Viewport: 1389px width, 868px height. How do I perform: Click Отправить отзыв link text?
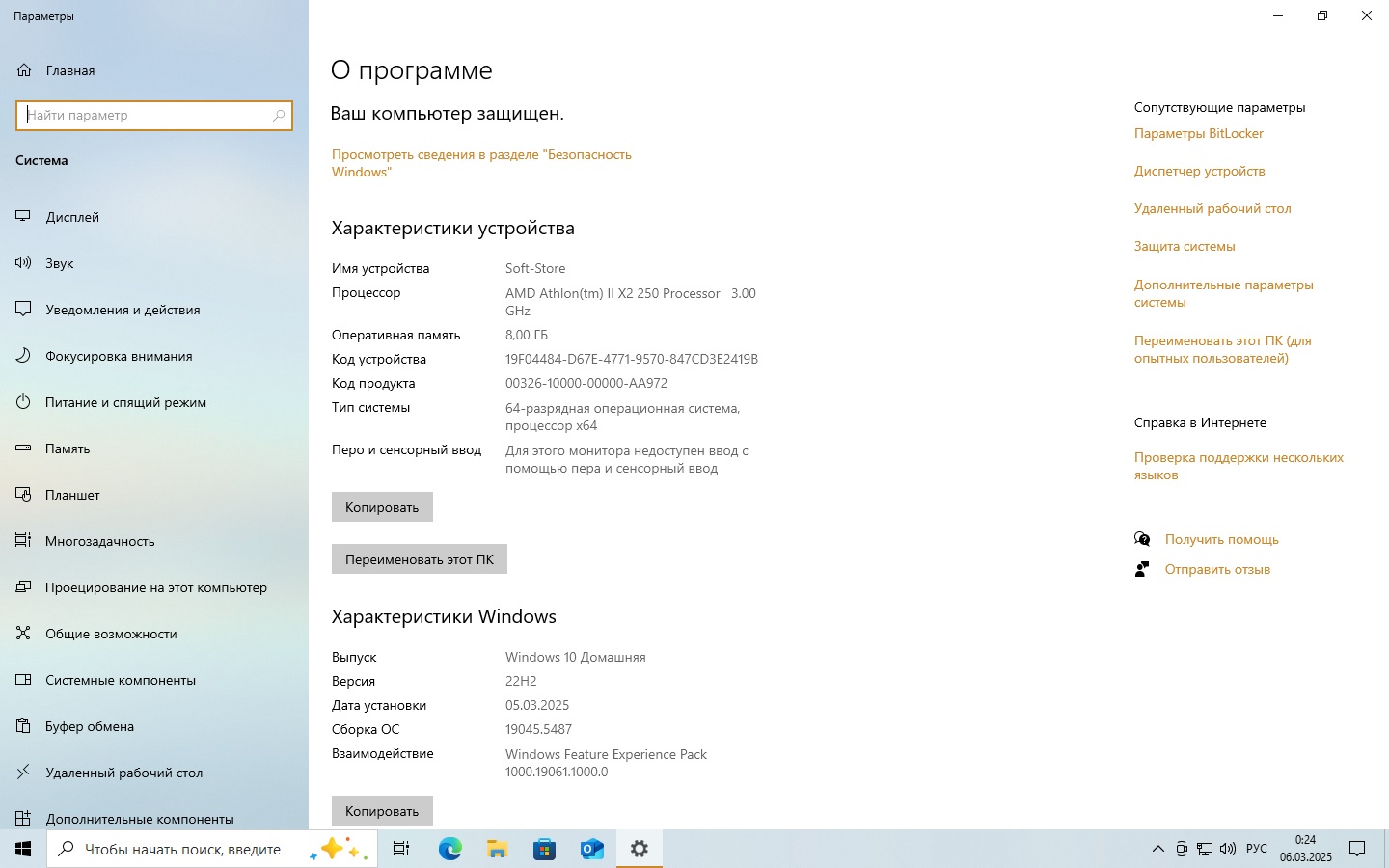tap(1217, 569)
